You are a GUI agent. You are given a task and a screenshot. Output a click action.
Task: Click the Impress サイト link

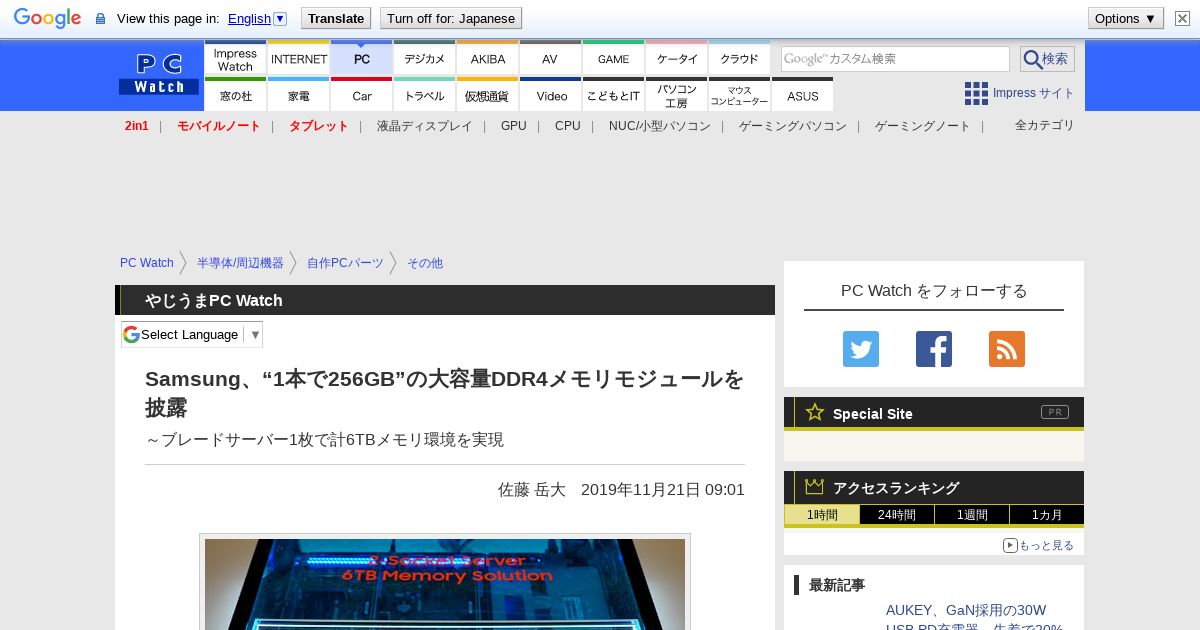(1034, 93)
